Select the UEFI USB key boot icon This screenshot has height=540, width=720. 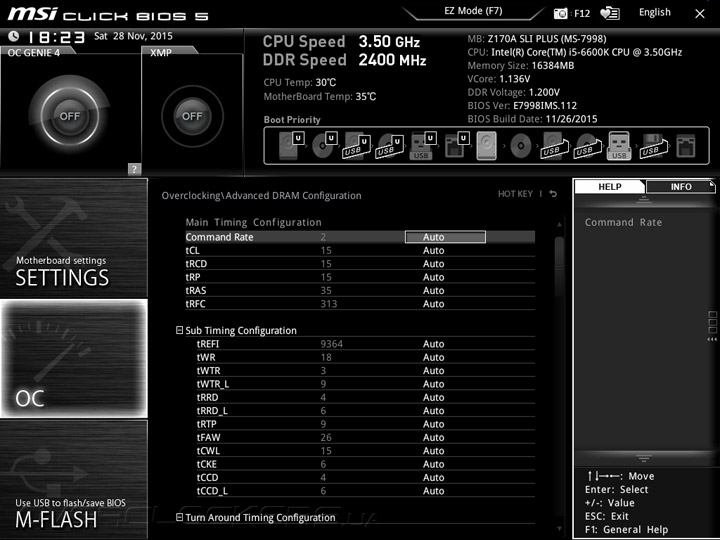422,146
